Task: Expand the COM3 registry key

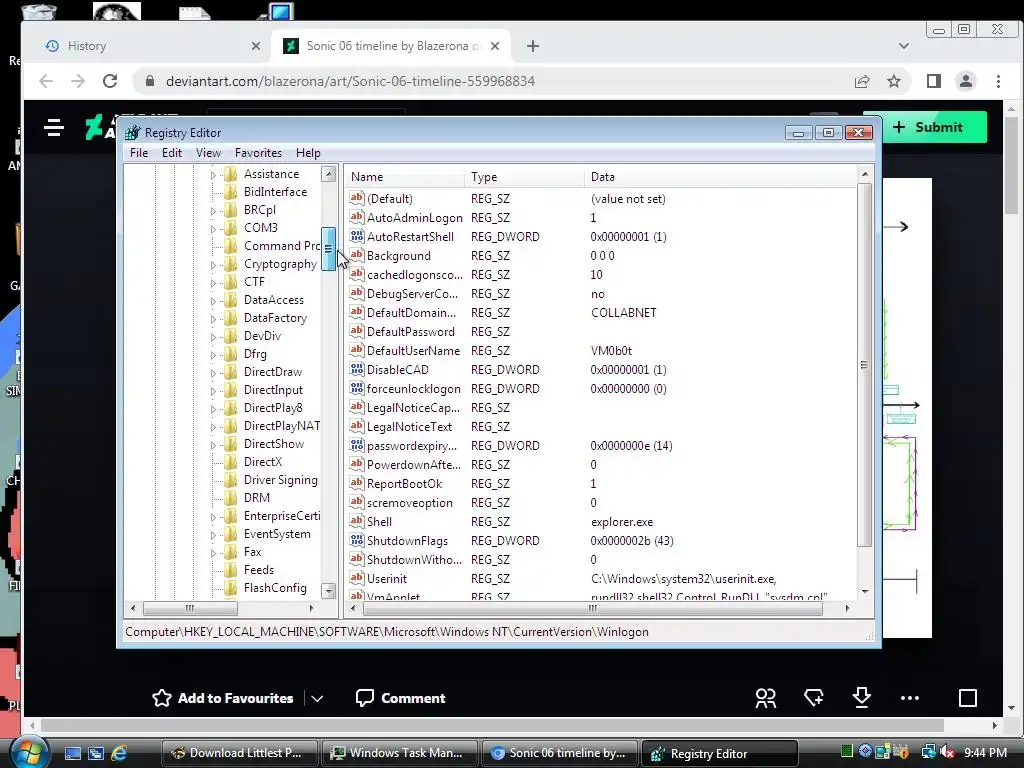Action: pyautogui.click(x=213, y=229)
